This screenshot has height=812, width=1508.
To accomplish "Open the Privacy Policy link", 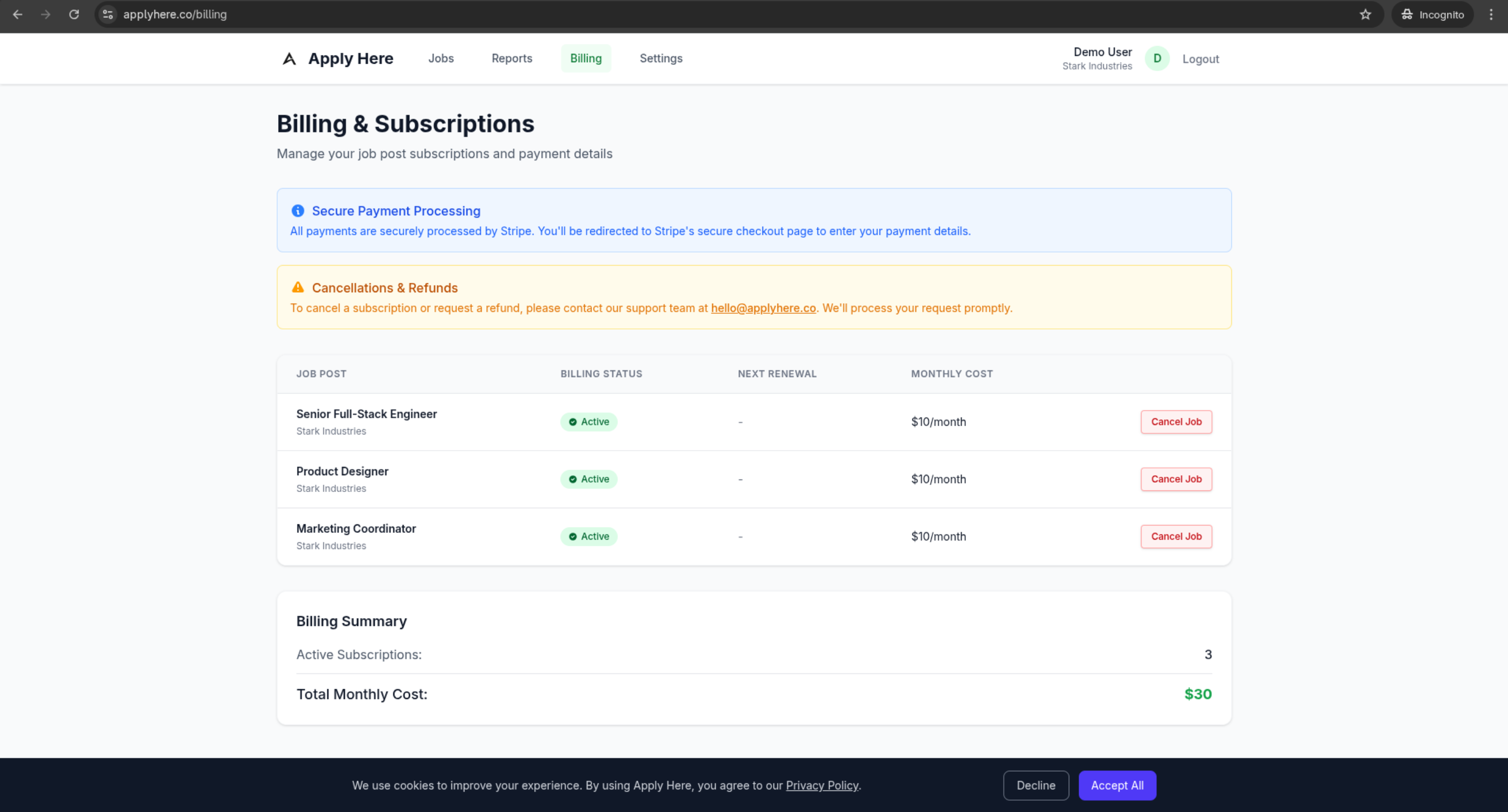I will [821, 785].
